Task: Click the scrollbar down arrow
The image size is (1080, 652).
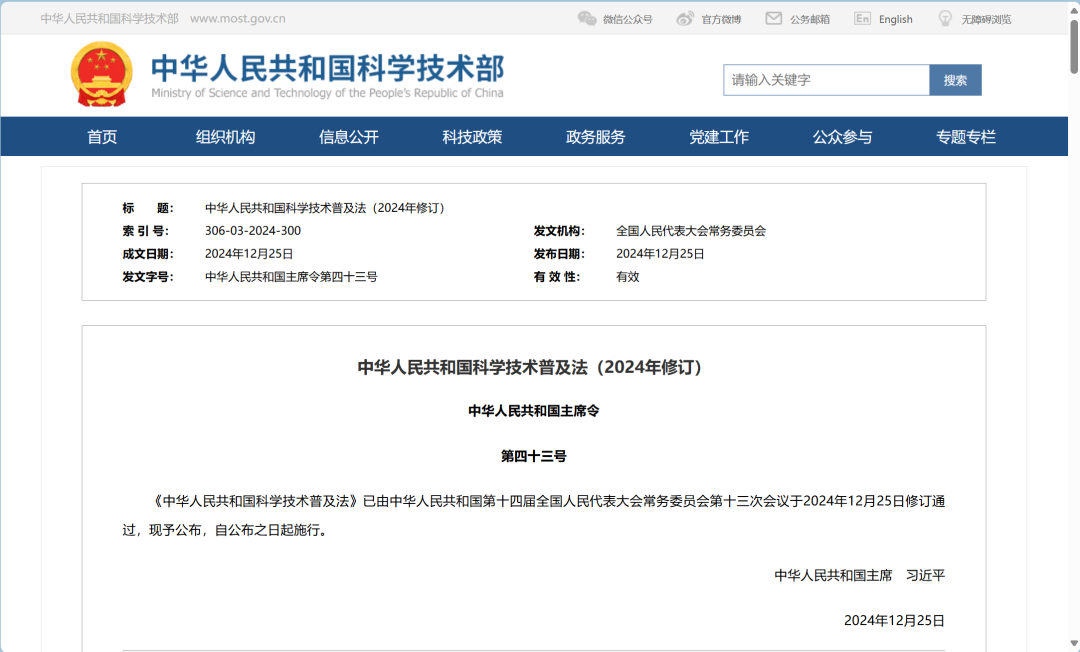Action: pos(1074,644)
